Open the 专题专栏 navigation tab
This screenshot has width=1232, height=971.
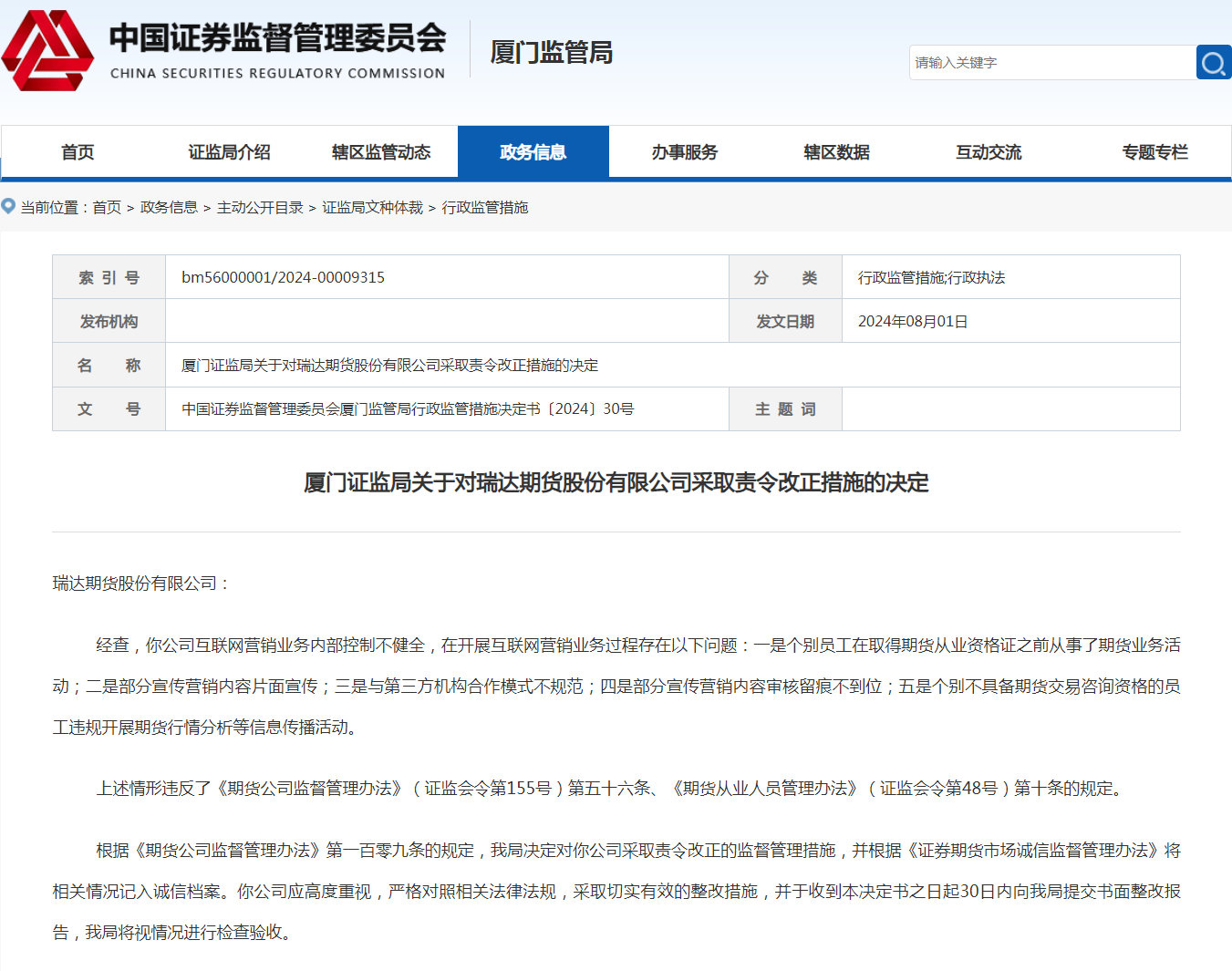click(x=1154, y=152)
